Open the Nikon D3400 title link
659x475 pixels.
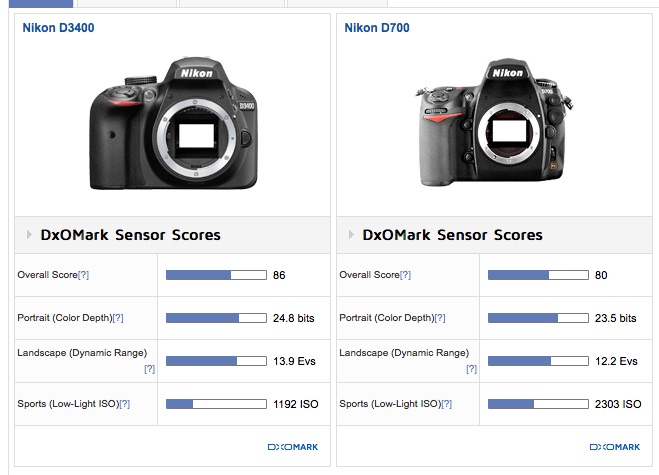click(58, 28)
